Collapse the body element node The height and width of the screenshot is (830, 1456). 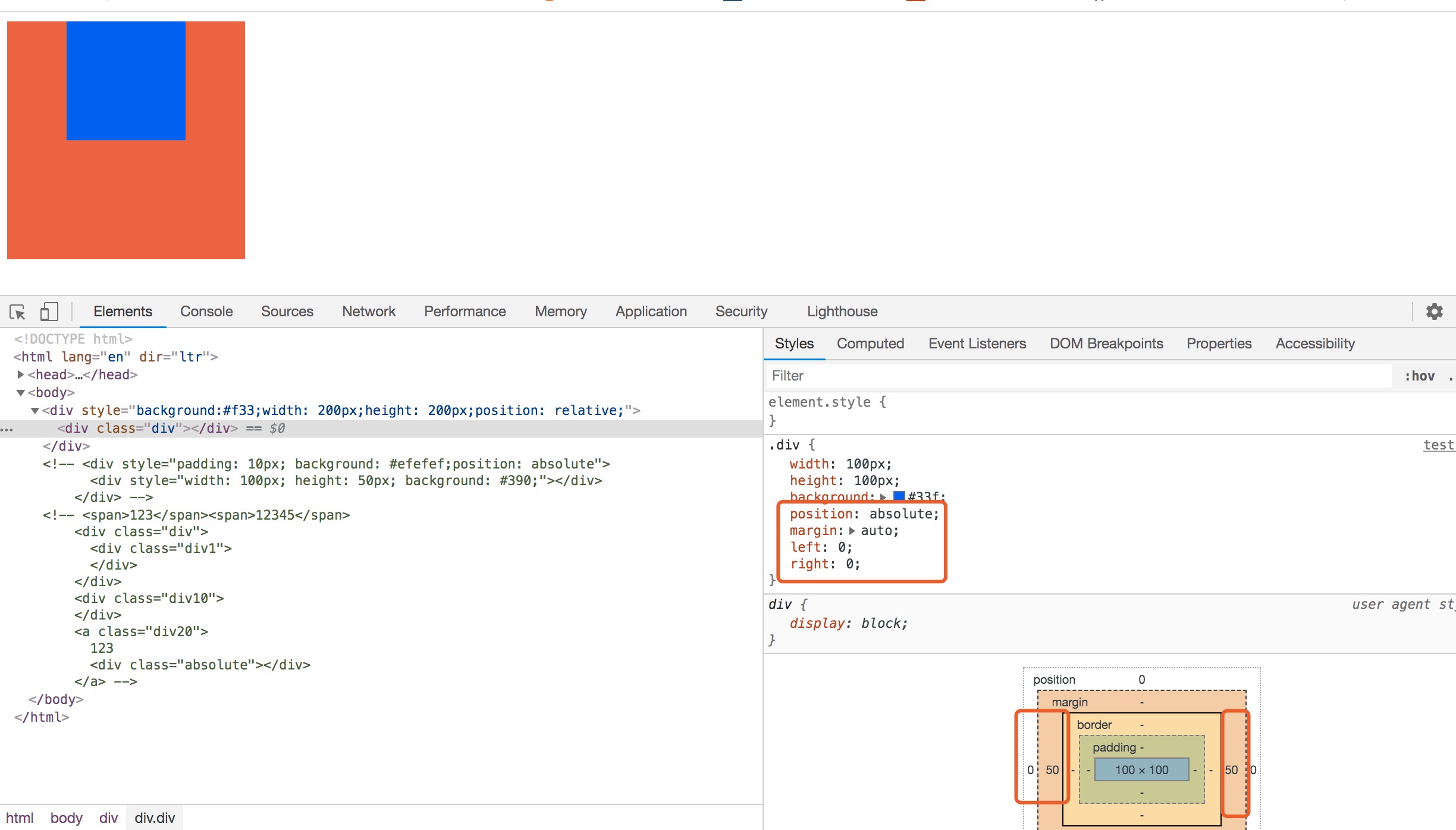coord(21,392)
